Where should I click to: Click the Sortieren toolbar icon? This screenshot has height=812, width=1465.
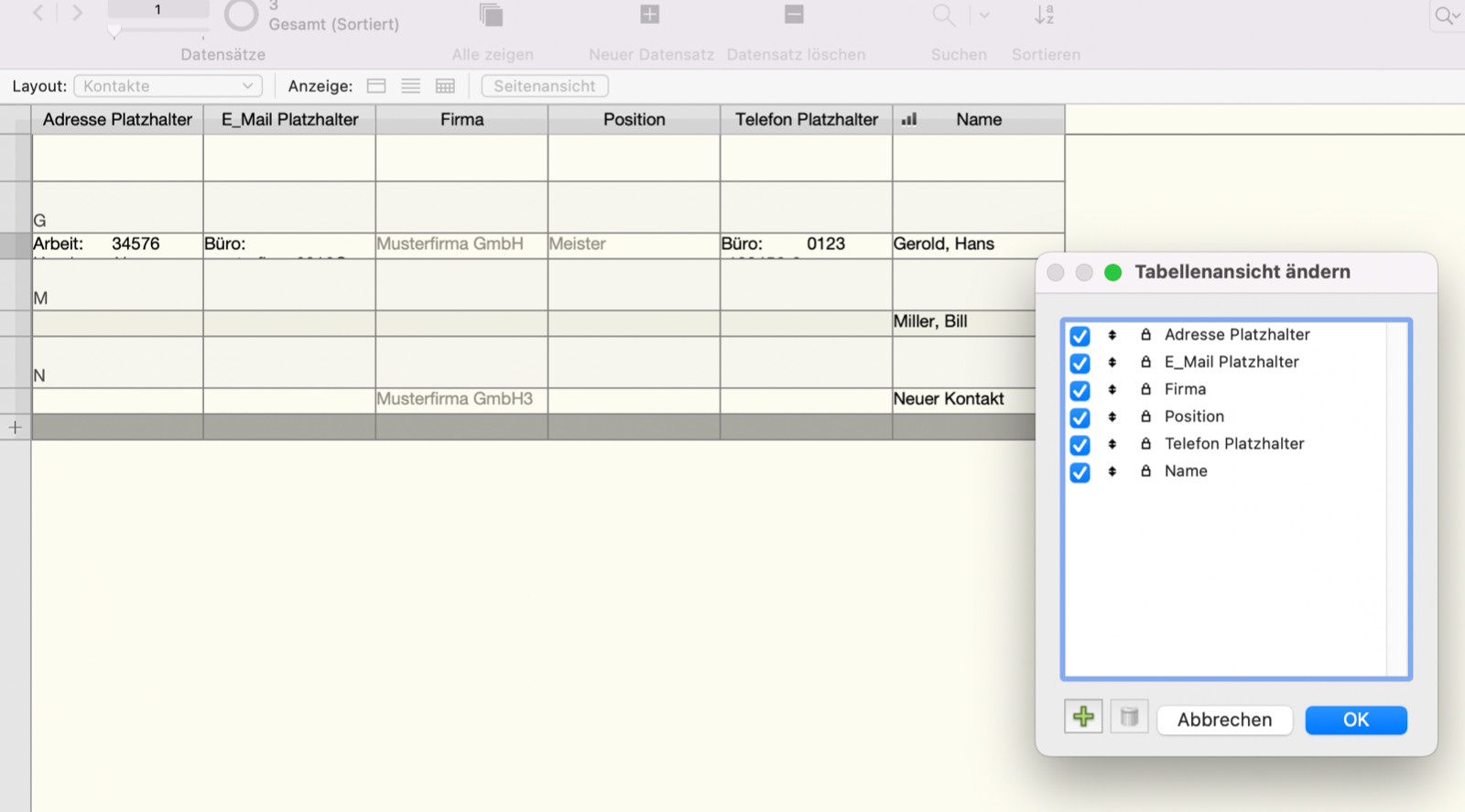coord(1045,15)
